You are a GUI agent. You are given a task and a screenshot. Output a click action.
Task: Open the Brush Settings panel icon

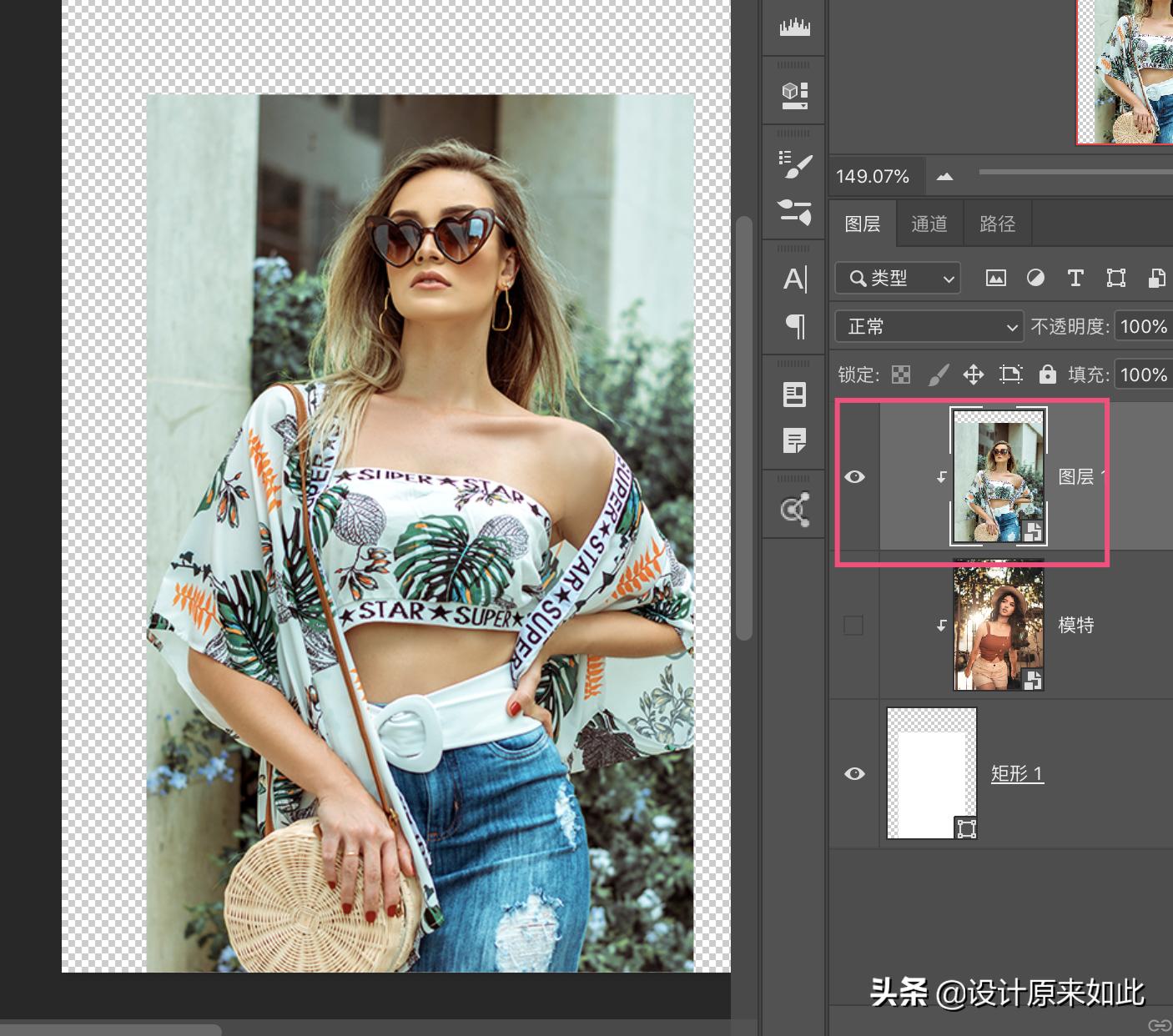(x=794, y=164)
